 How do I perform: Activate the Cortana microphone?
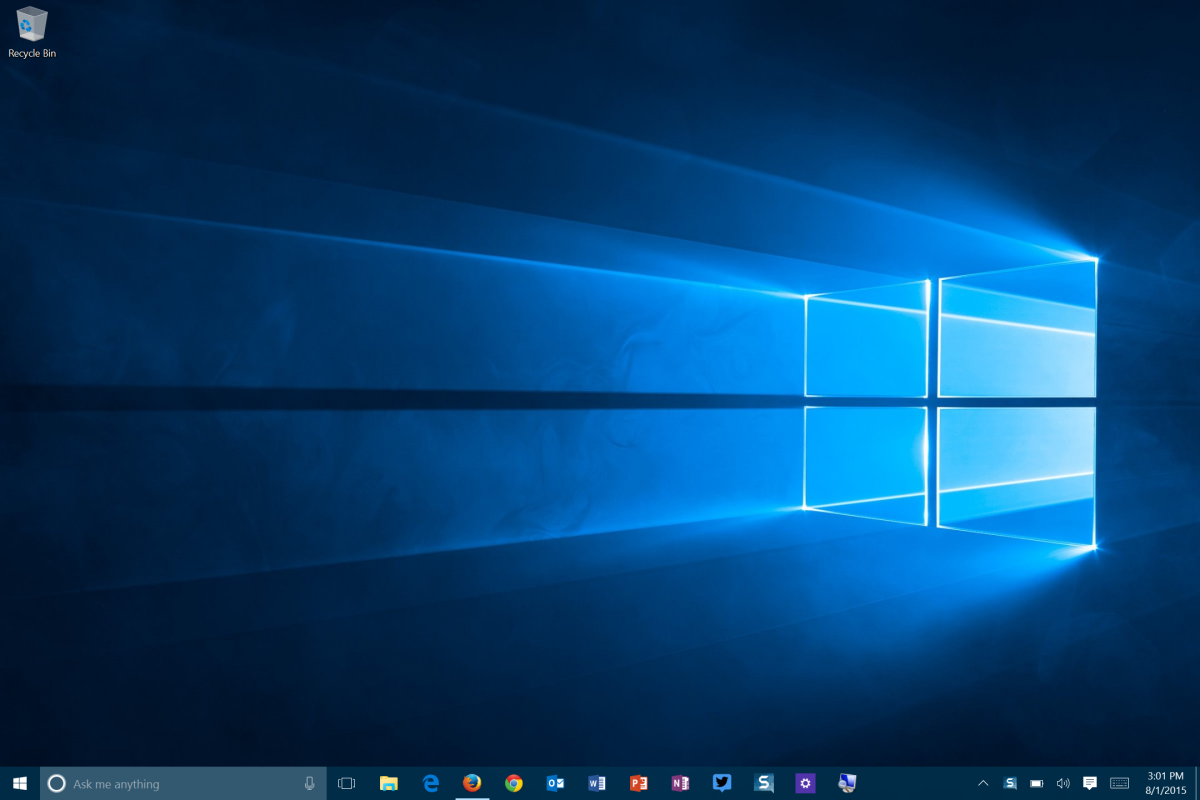click(310, 783)
